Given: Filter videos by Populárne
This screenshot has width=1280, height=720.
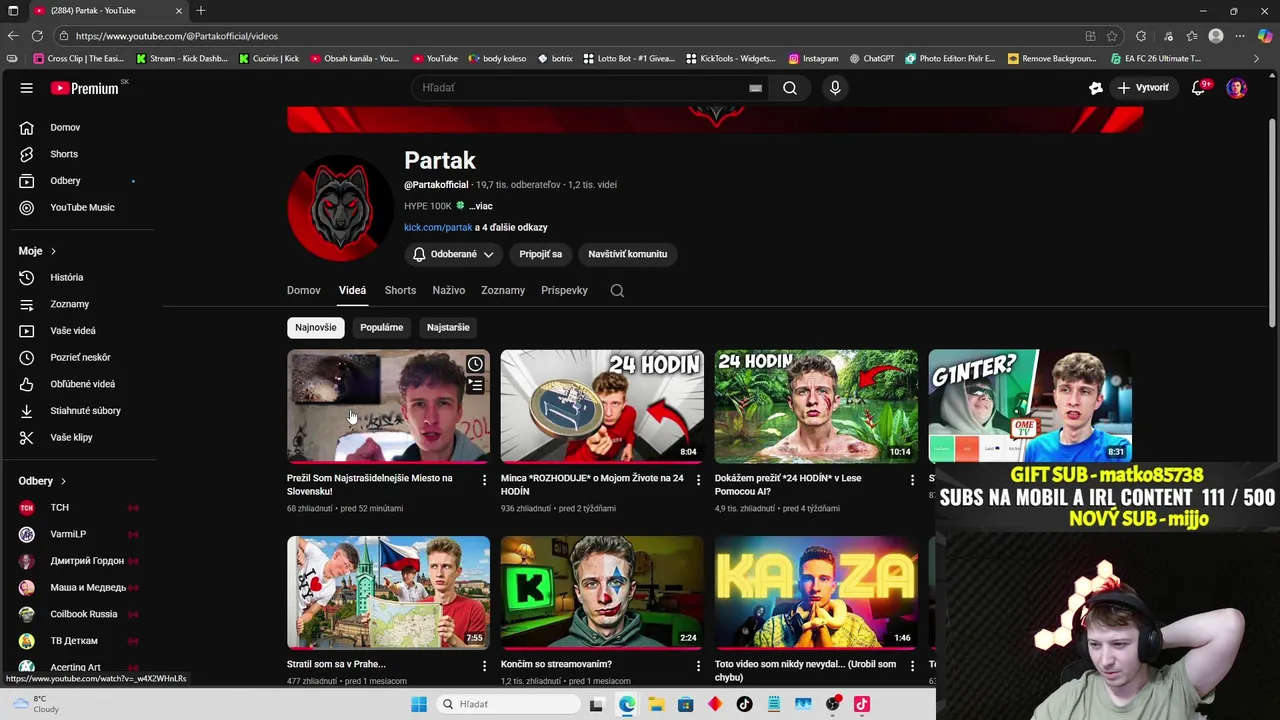Looking at the screenshot, I should click(382, 327).
